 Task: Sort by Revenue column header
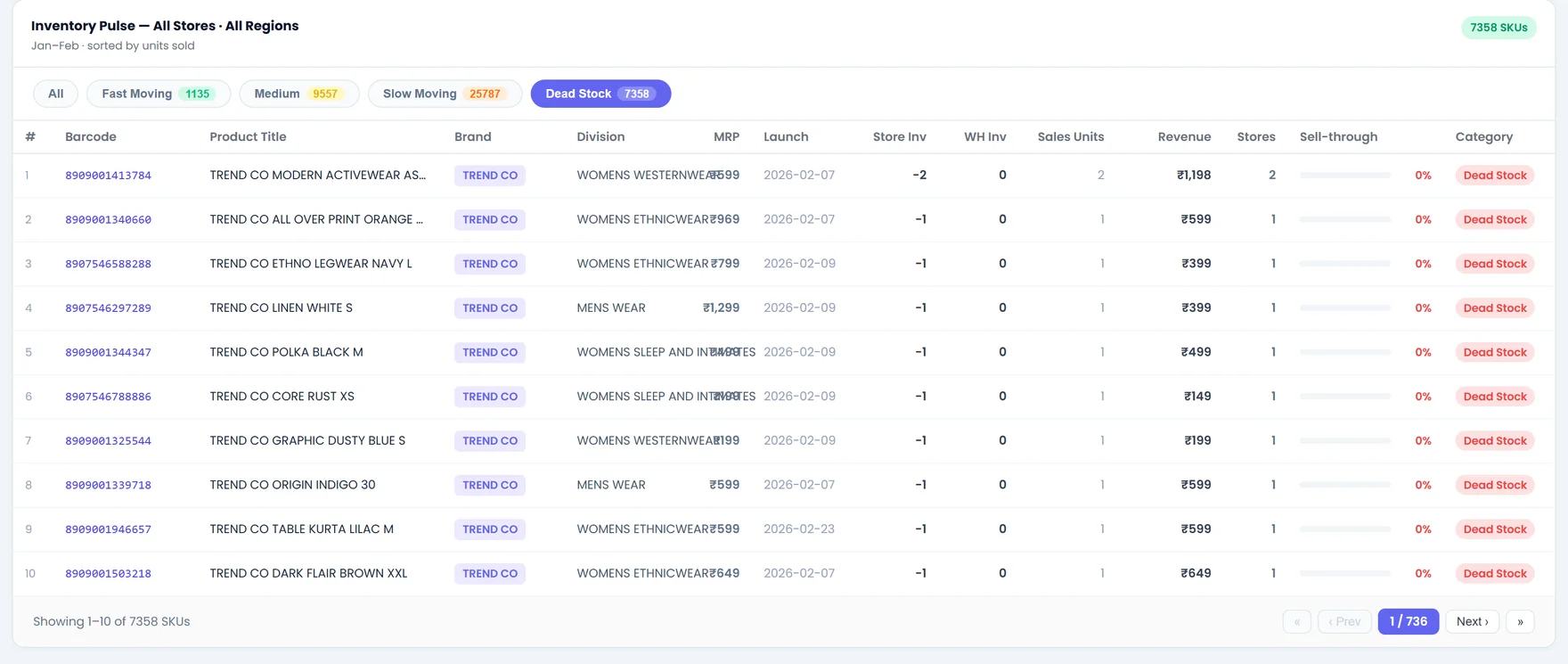(1184, 136)
